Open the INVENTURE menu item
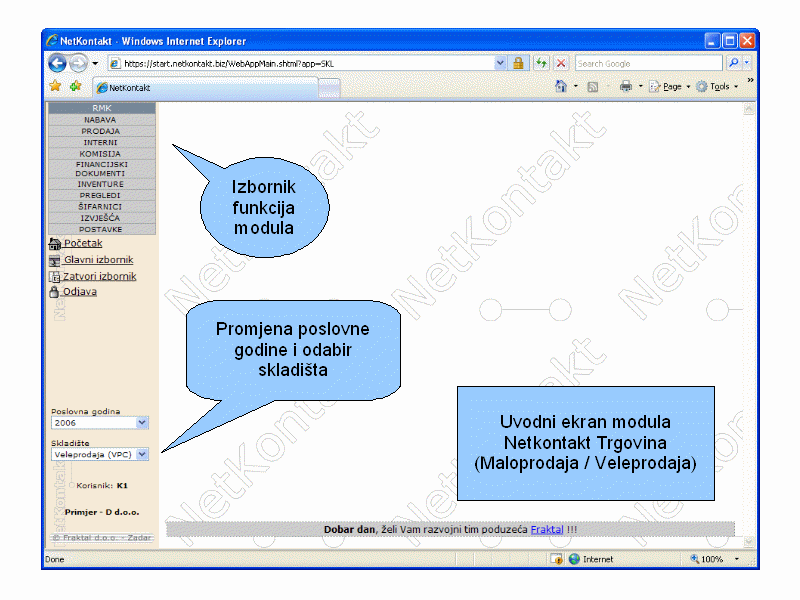The height and width of the screenshot is (600, 800). (x=102, y=184)
